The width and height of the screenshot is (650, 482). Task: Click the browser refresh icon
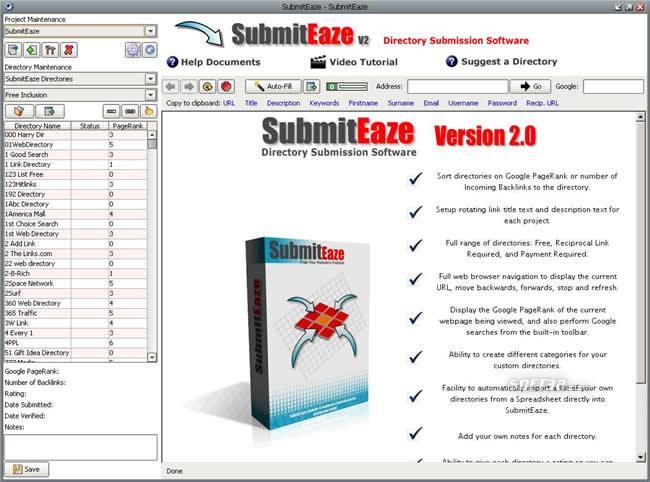(x=207, y=87)
